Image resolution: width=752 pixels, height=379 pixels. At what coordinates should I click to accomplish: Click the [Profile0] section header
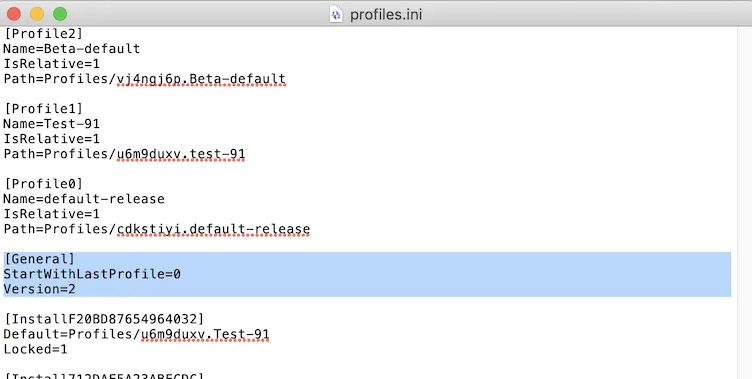click(43, 184)
